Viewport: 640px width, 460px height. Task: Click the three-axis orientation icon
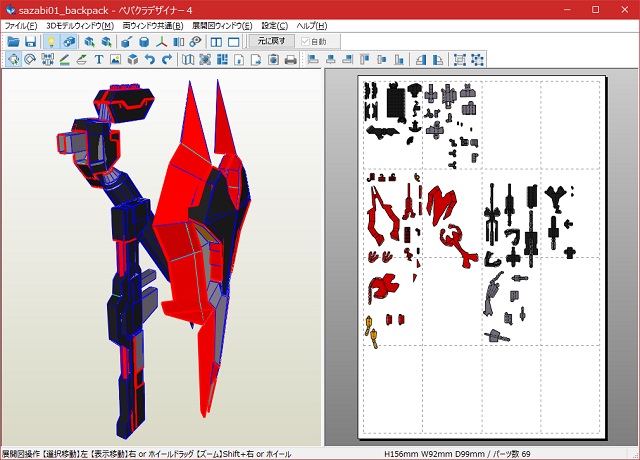tap(161, 42)
